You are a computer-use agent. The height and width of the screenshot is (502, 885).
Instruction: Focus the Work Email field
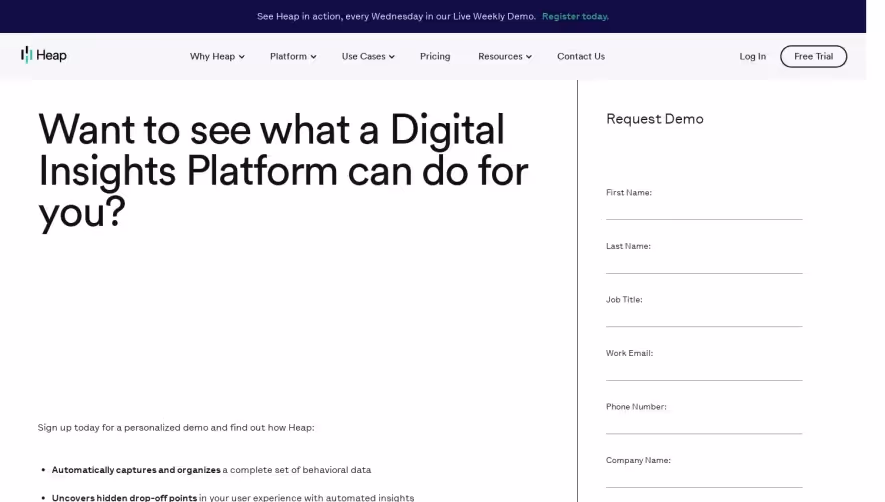(x=704, y=370)
